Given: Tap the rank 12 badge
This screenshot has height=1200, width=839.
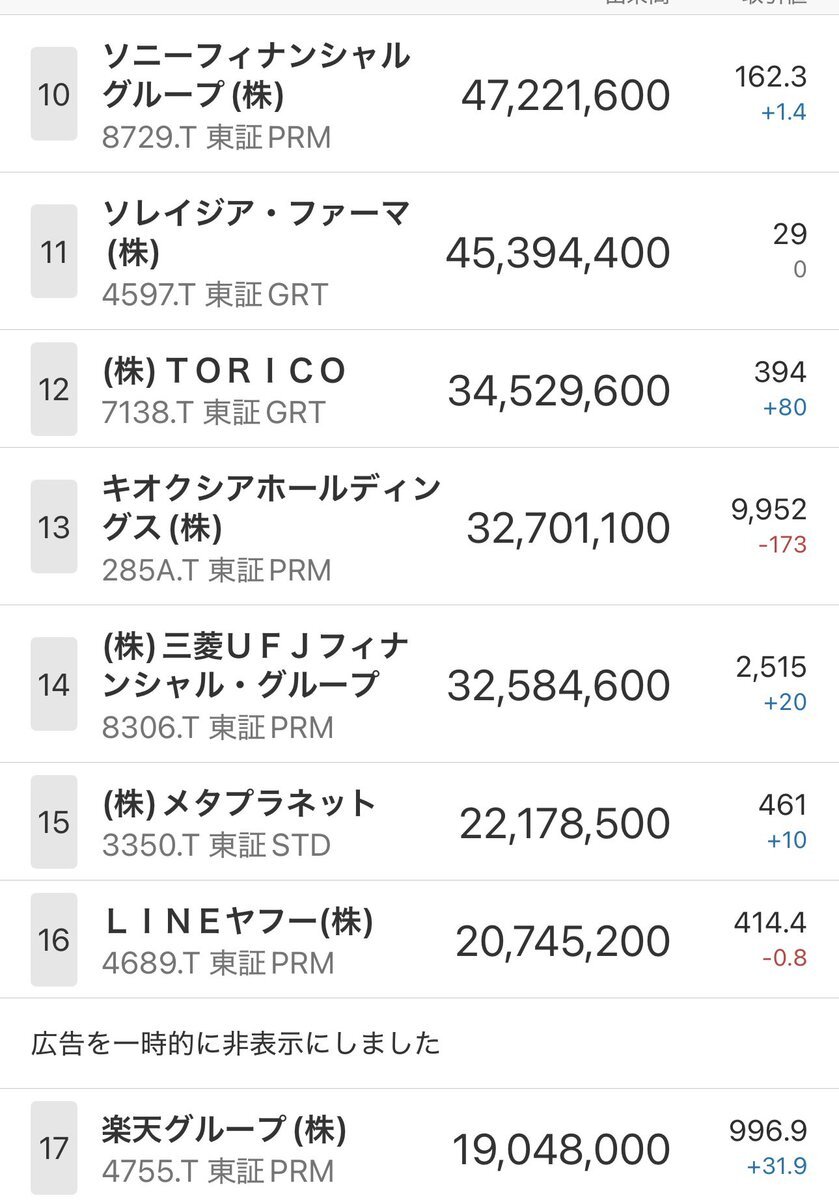Looking at the screenshot, I should point(54,389).
